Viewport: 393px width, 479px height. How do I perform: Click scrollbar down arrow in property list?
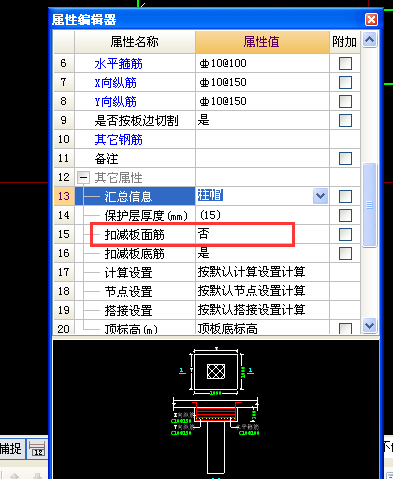[x=369, y=325]
